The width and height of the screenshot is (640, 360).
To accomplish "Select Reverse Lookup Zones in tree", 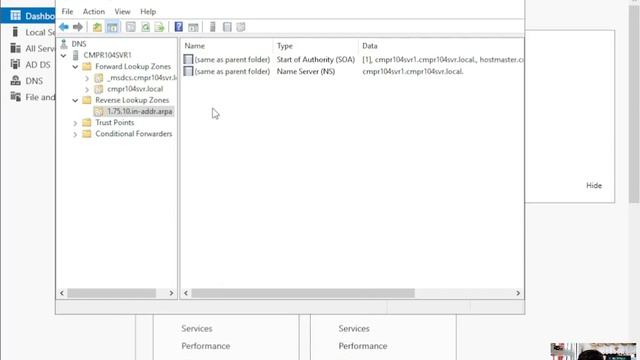I will [132, 100].
